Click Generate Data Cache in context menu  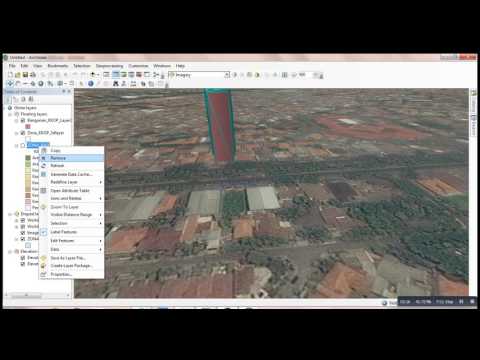pyautogui.click(x=72, y=174)
